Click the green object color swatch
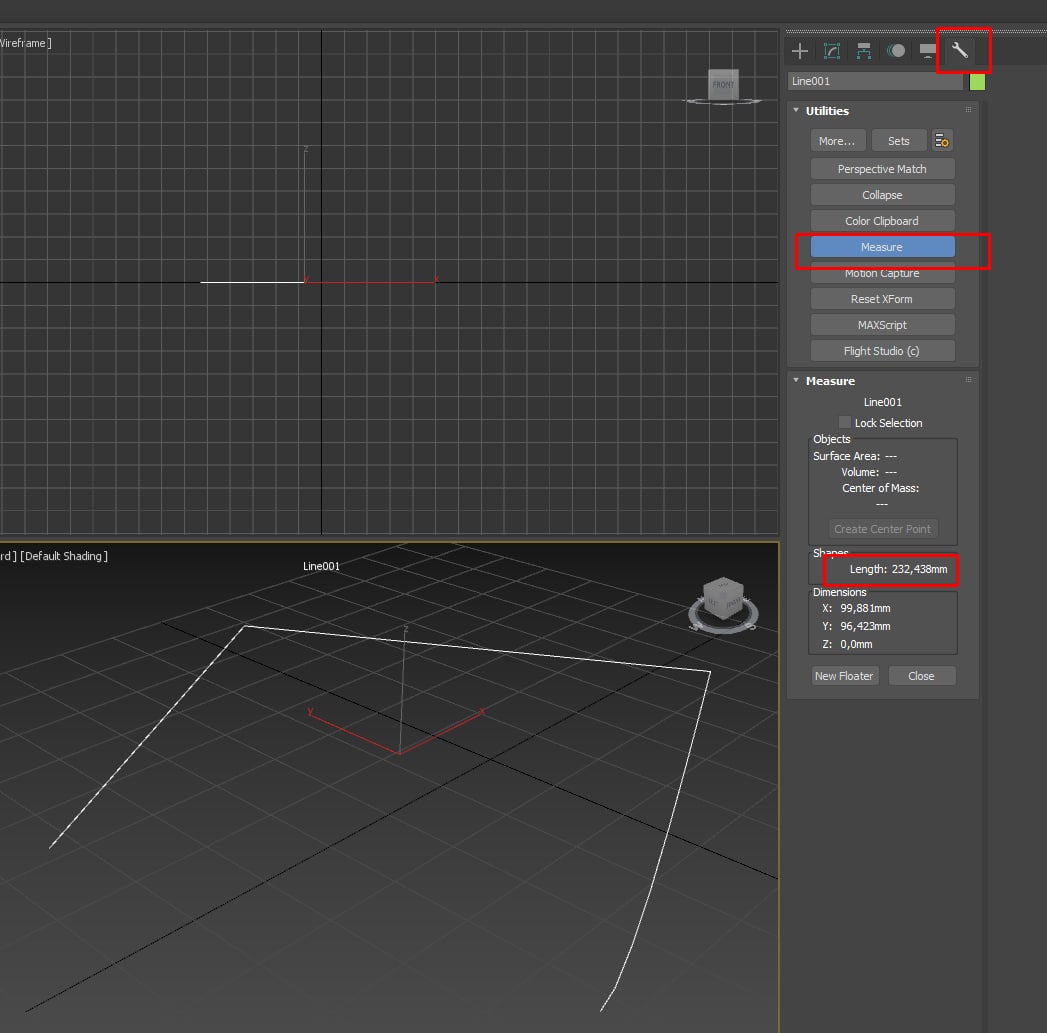 pos(977,81)
